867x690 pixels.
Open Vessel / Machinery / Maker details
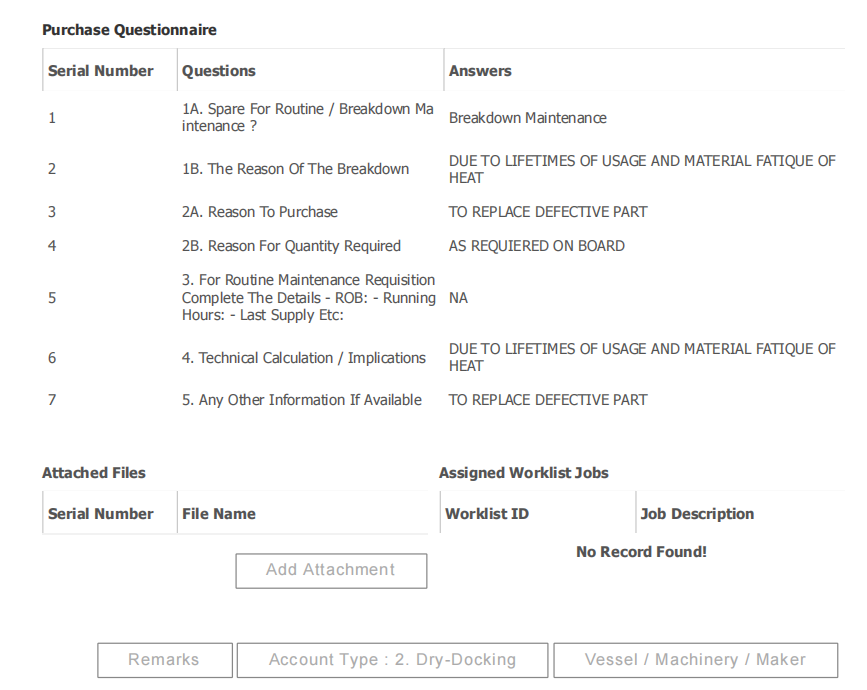tap(695, 660)
